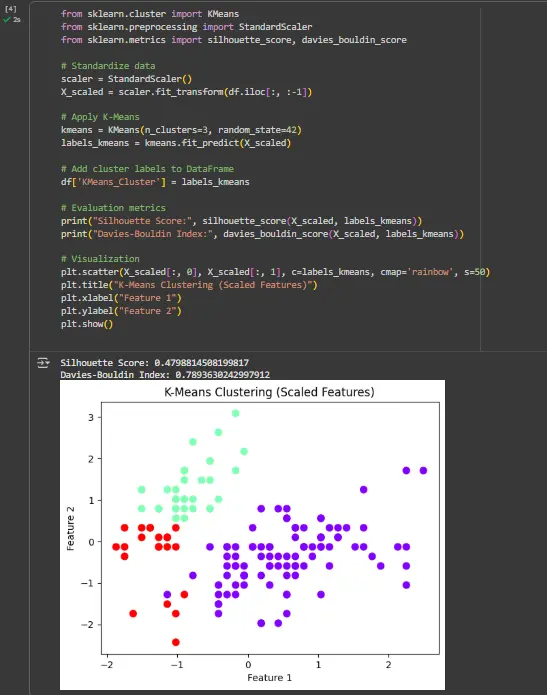Click the Feature 1 x-axis label
Screen dimensions: 547x695
click(x=270, y=677)
